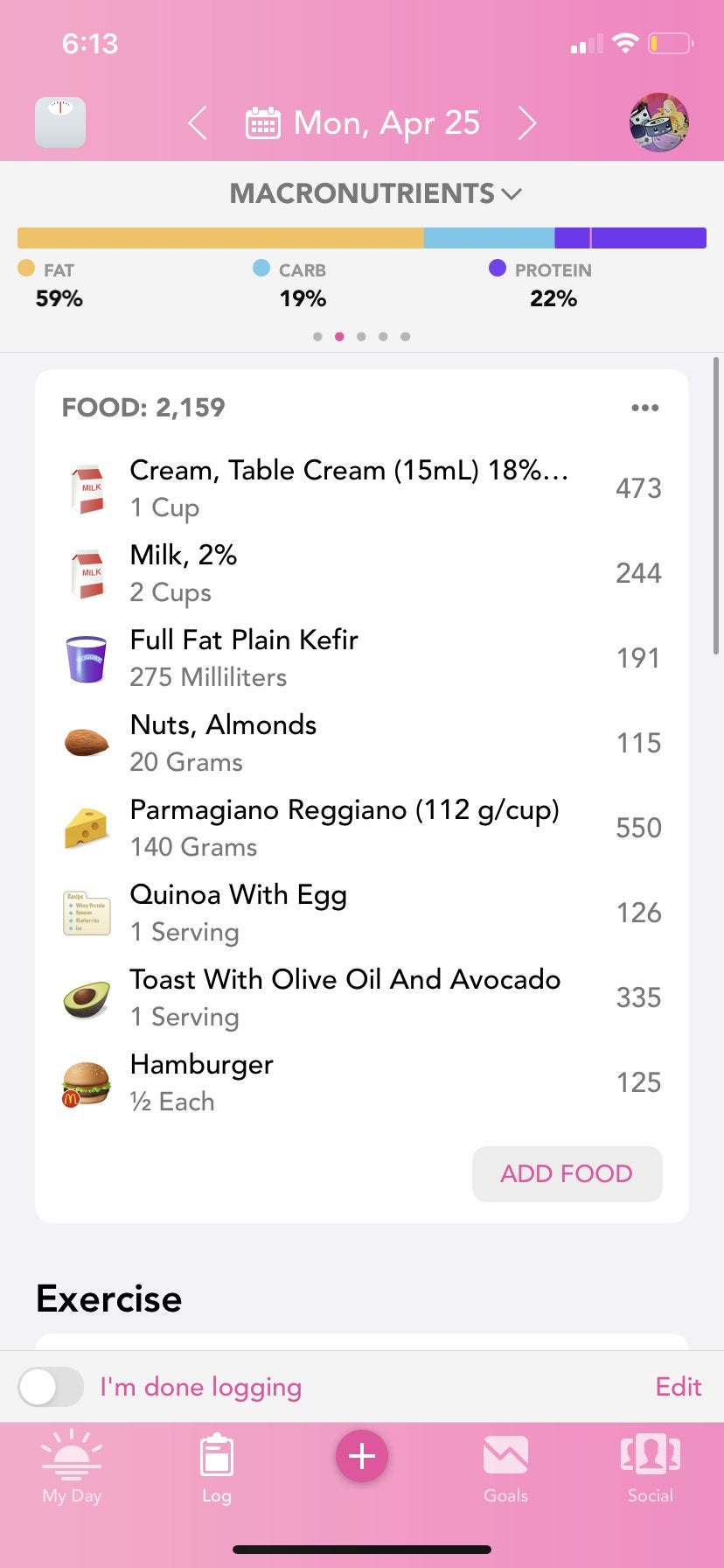Tap the avocado toast food icon
Viewport: 724px width, 1568px height.
point(87,998)
